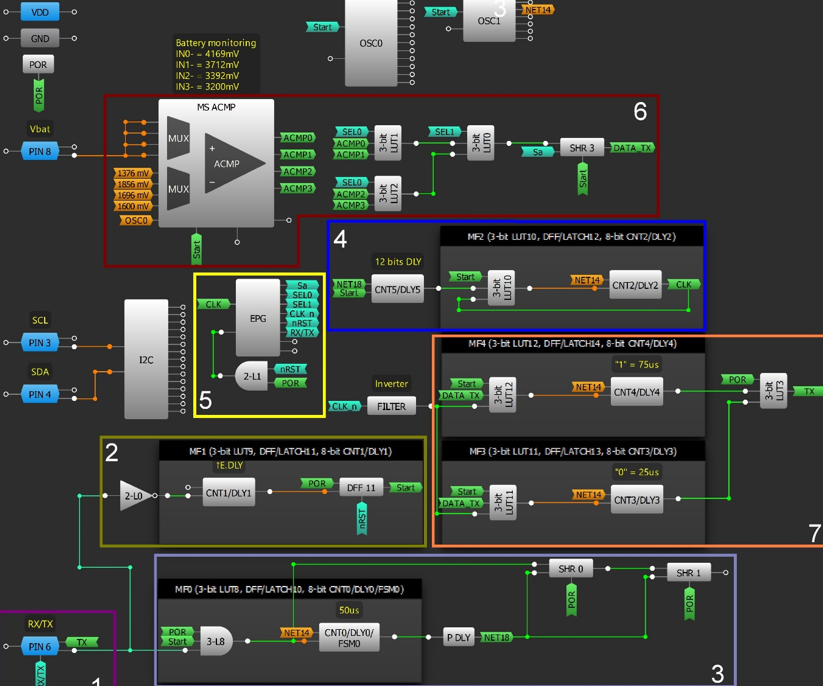Select PIN 8 labeled Vbat
Screen dimensions: 823x686
[x=40, y=151]
